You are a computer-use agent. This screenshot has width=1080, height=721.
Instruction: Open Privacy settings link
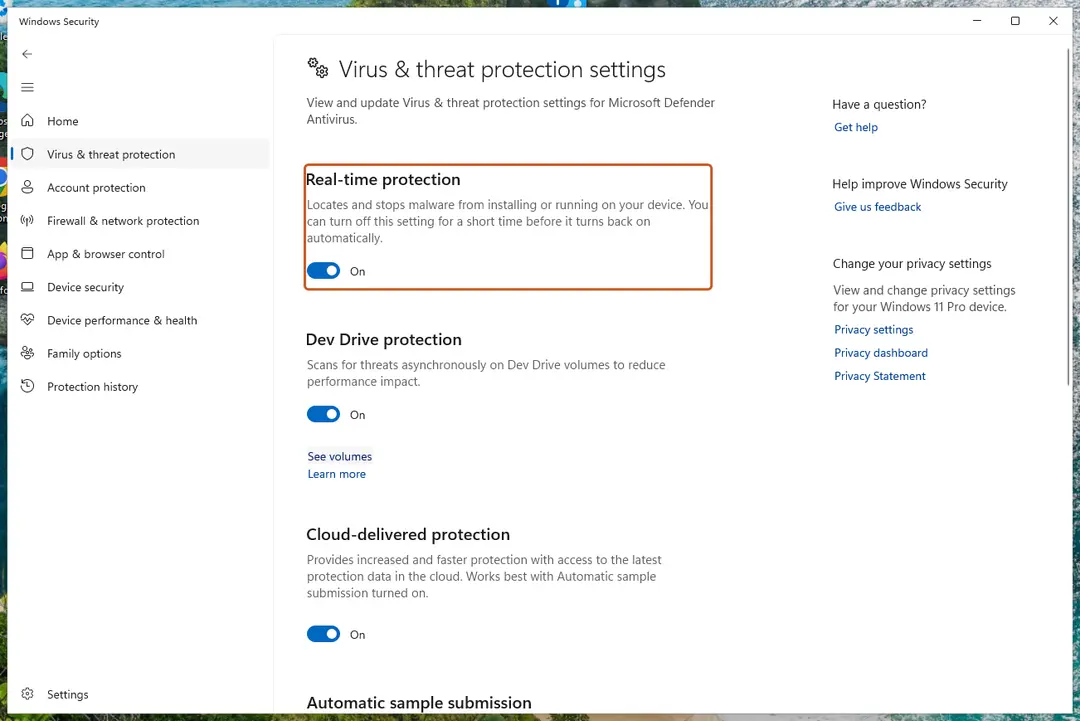(873, 329)
